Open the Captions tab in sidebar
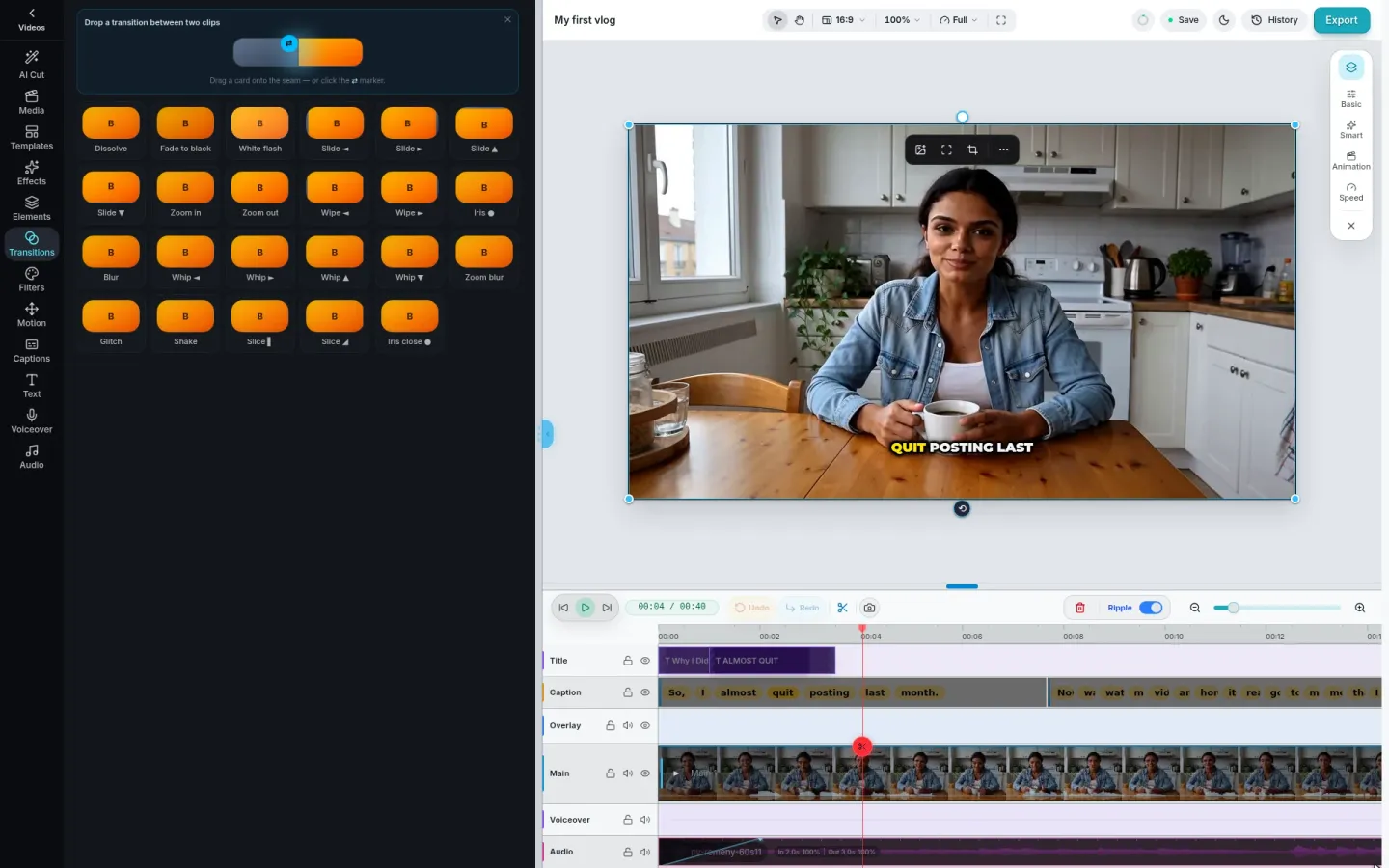This screenshot has width=1389, height=868. [32, 351]
